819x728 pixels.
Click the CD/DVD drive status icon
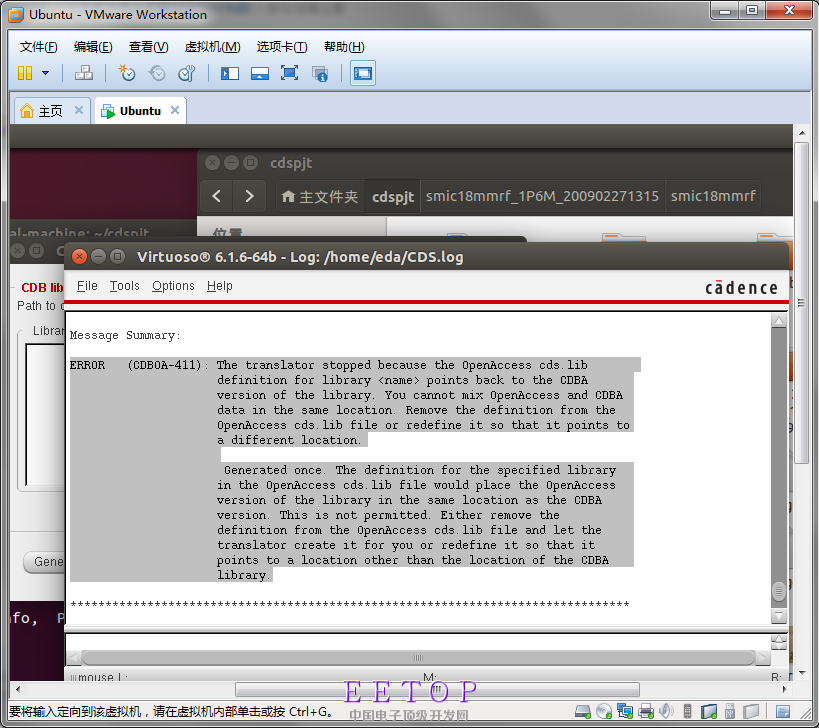604,711
